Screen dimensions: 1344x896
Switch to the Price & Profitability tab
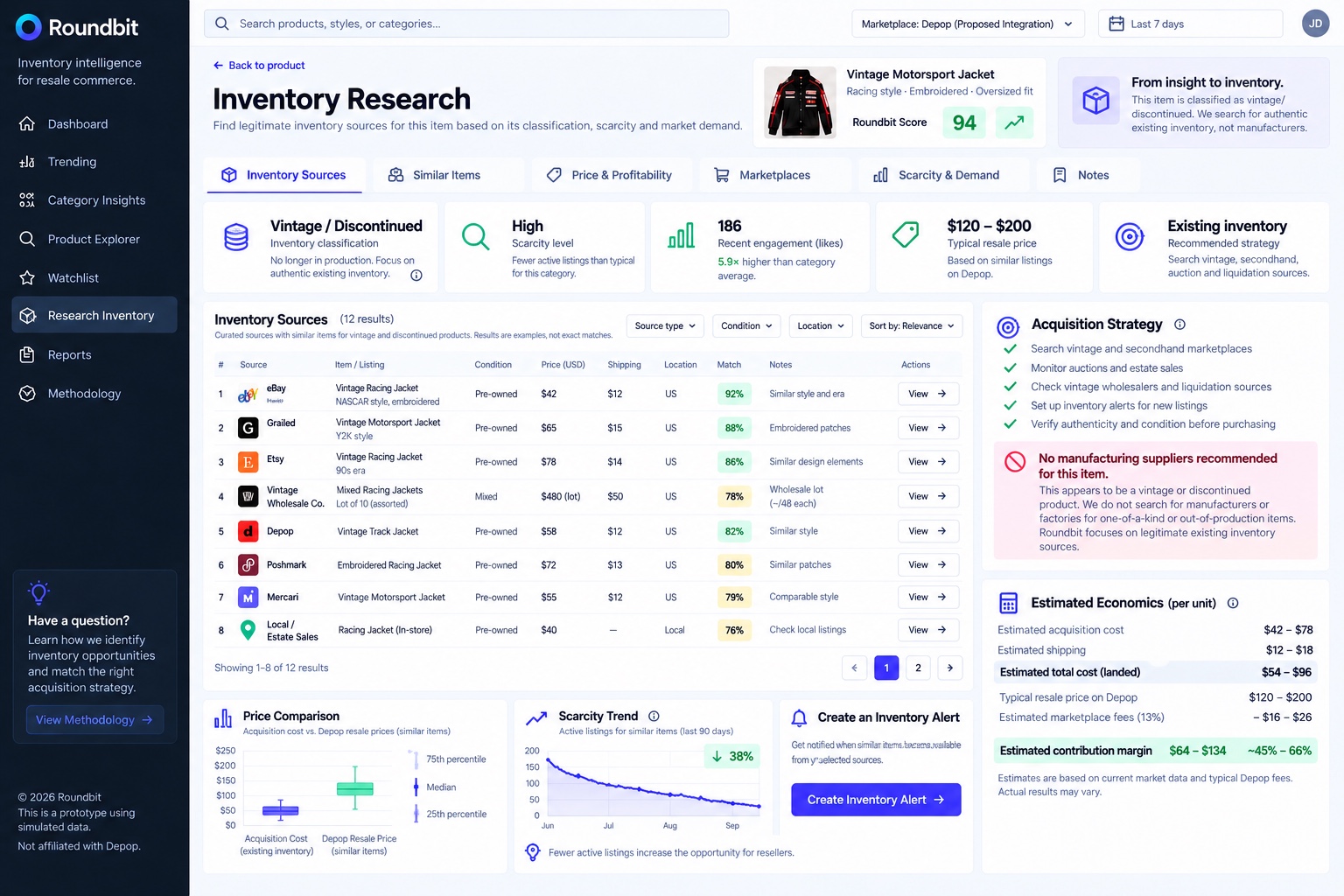[x=610, y=175]
